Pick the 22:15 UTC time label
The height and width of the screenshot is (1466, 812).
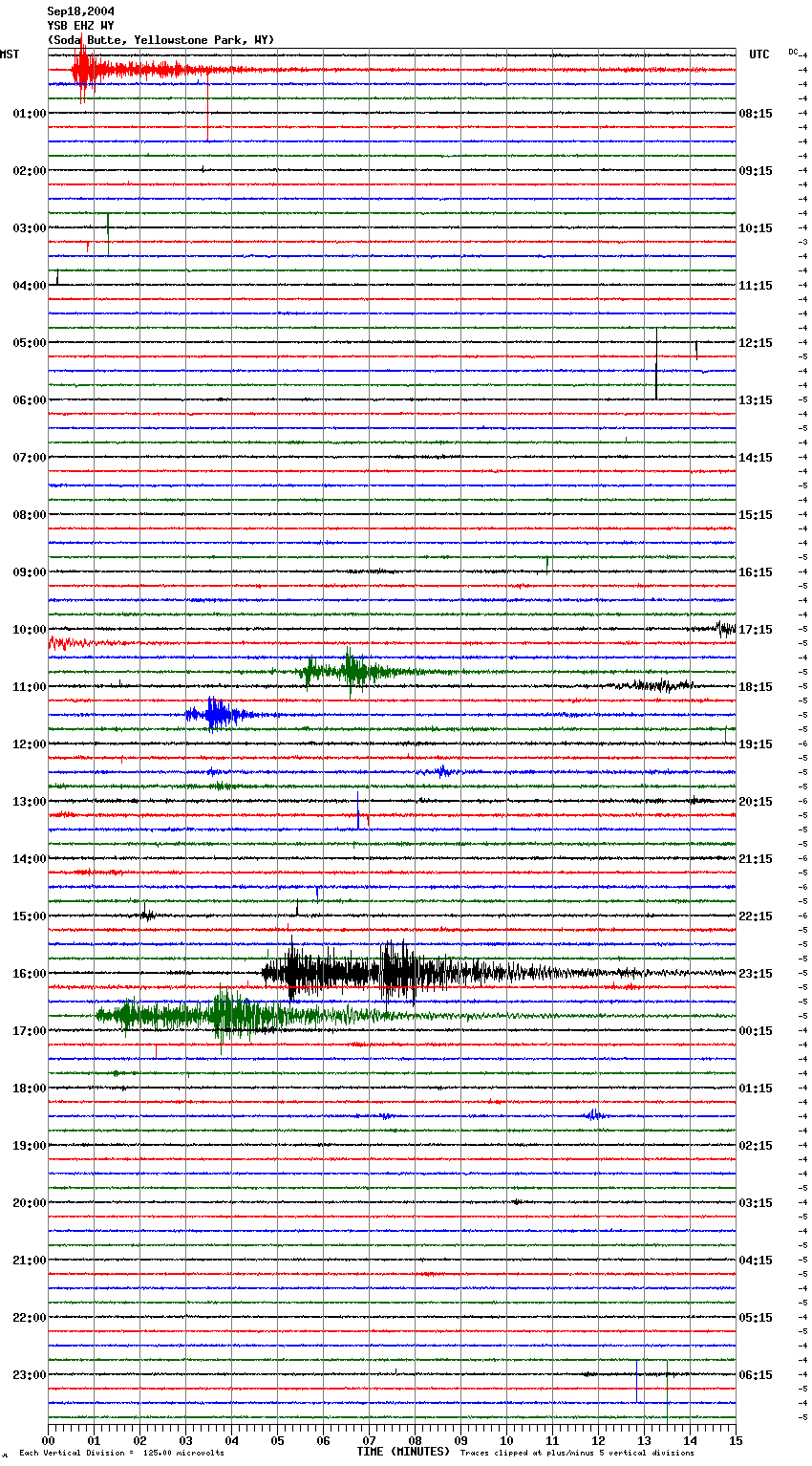pos(756,916)
